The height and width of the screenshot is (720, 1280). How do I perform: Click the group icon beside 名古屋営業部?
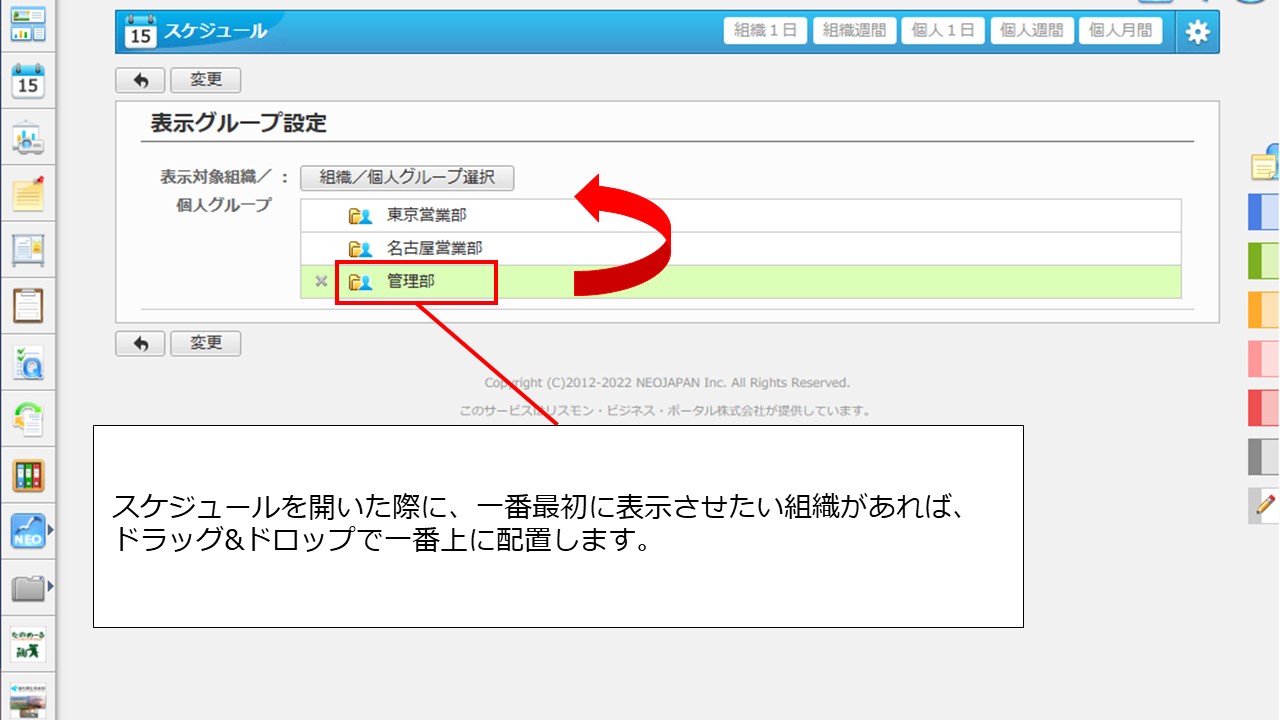pyautogui.click(x=360, y=249)
